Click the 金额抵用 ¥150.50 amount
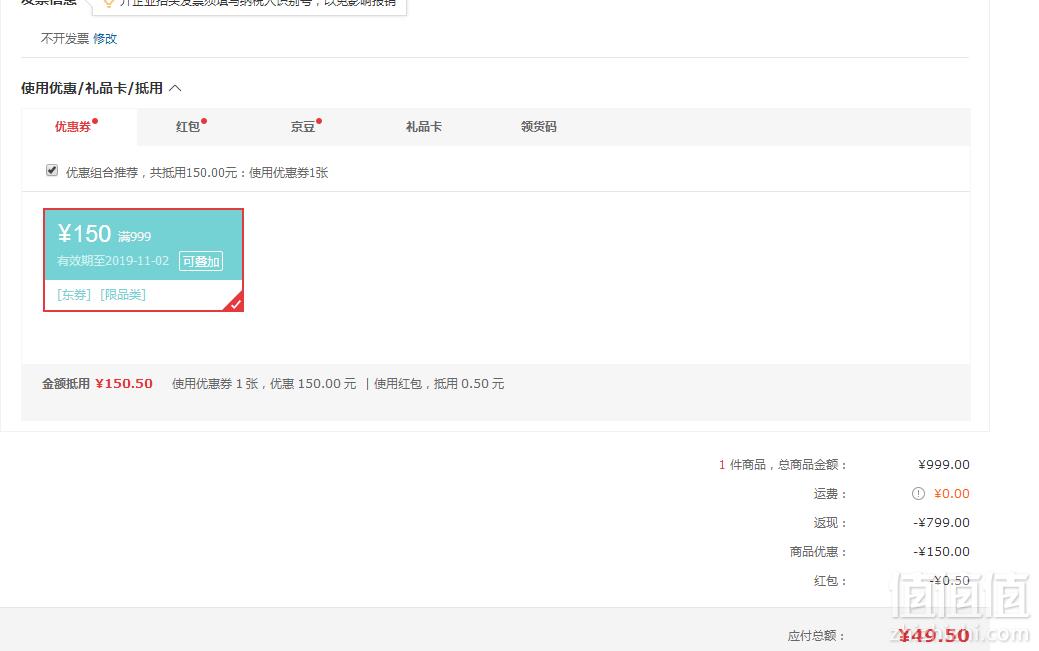The width and height of the screenshot is (1039, 651). [x=124, y=383]
